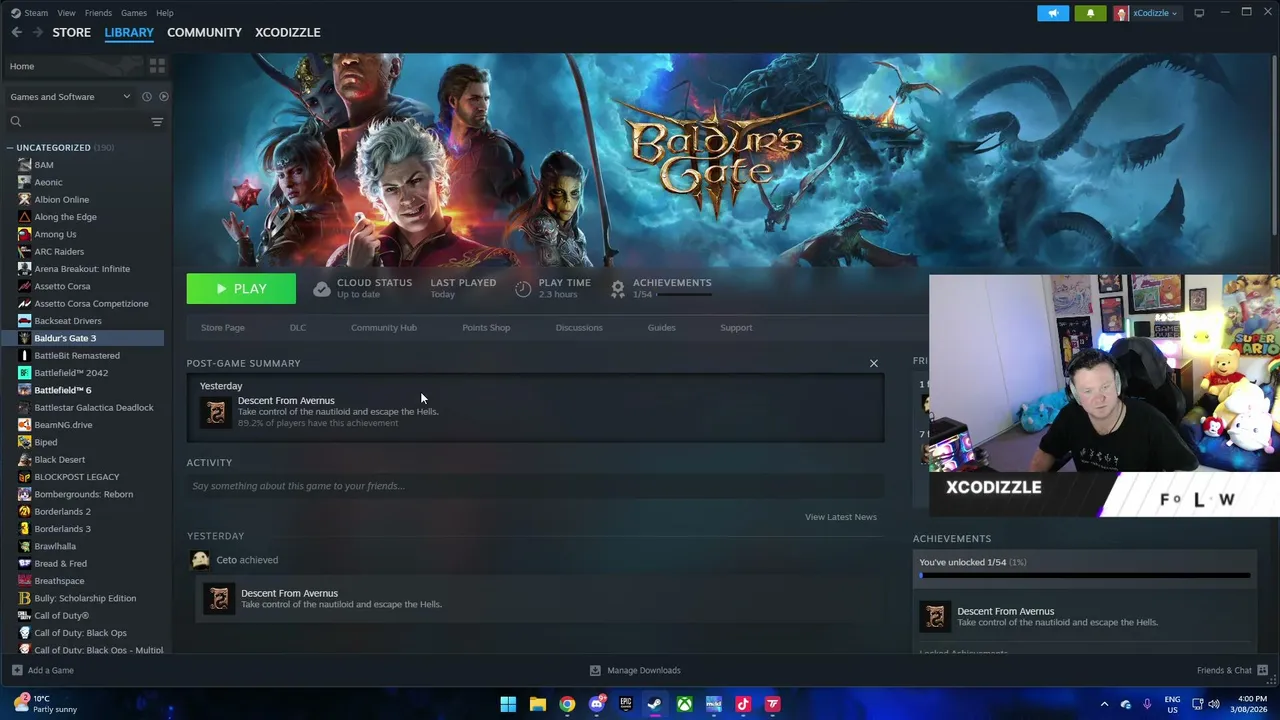
Task: Open the green notifications bell
Action: 1090,13
